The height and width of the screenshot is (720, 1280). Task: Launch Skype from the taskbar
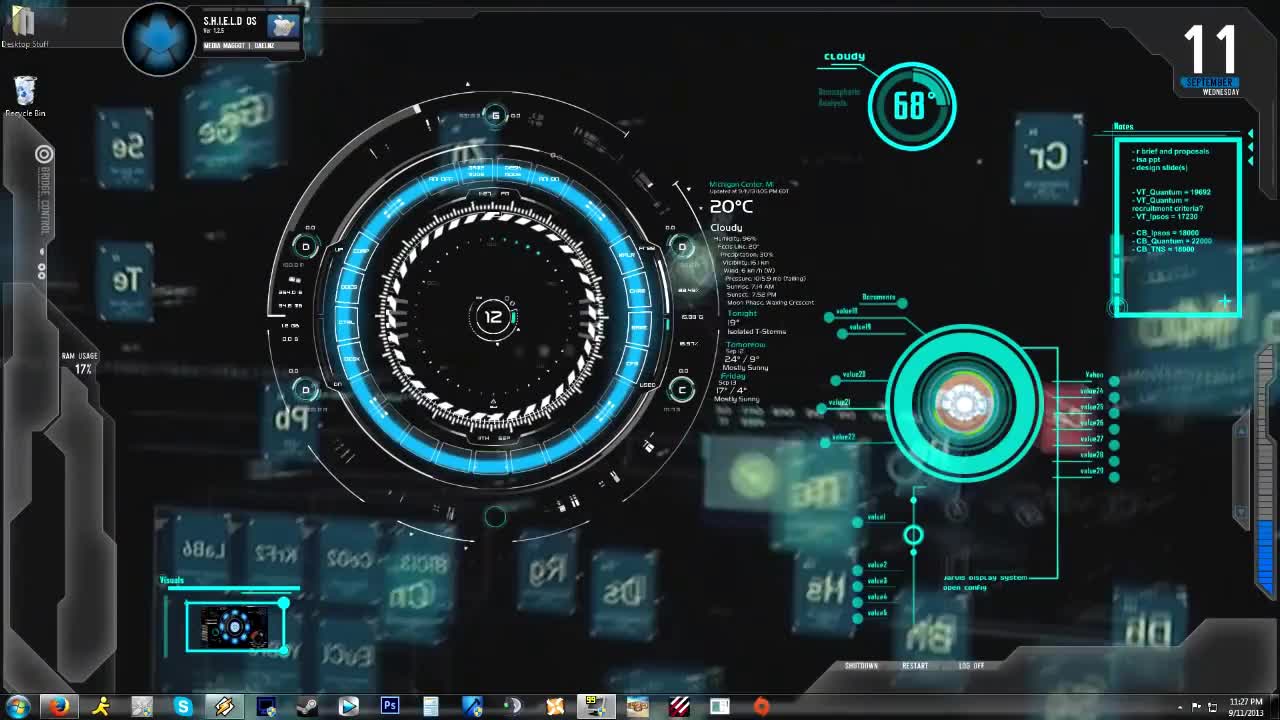[184, 705]
